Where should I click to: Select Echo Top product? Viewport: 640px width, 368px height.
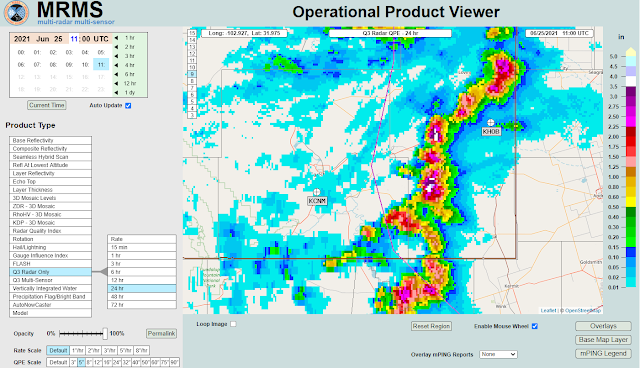point(50,182)
